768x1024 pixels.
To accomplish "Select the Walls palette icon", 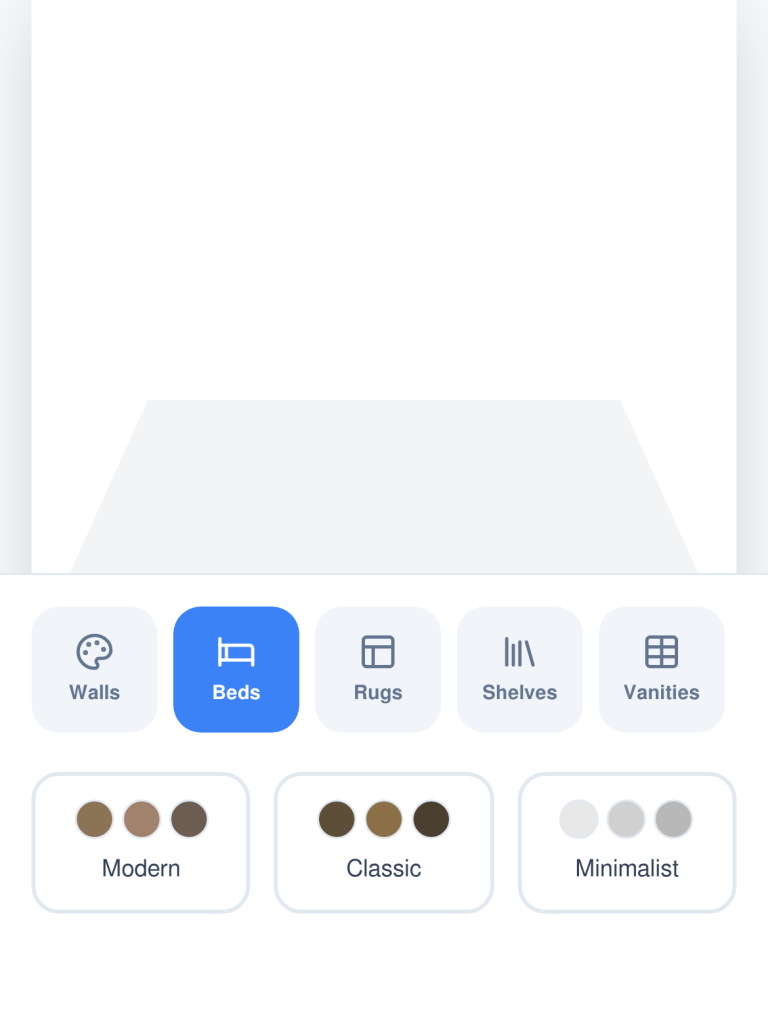I will (x=95, y=652).
